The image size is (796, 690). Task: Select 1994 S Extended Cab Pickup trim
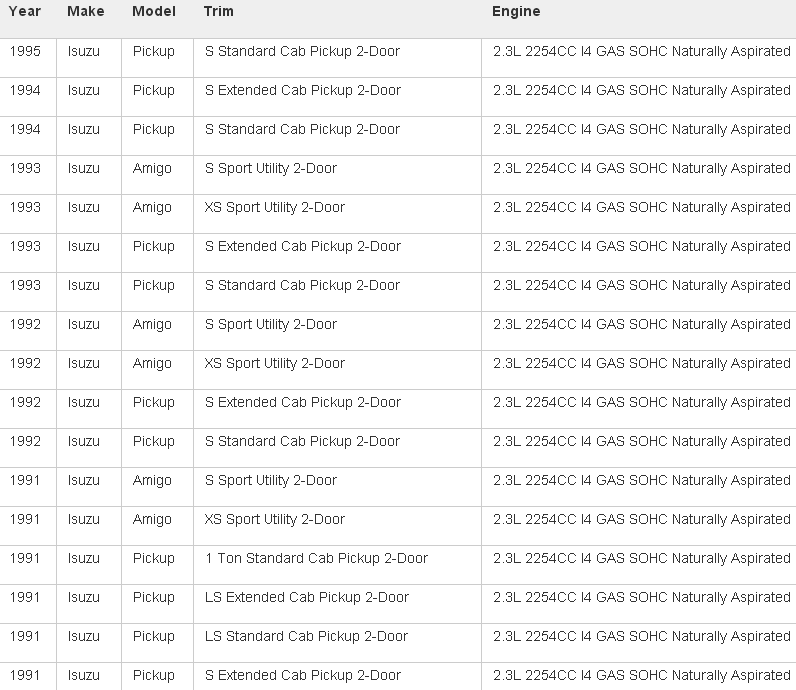pos(303,90)
